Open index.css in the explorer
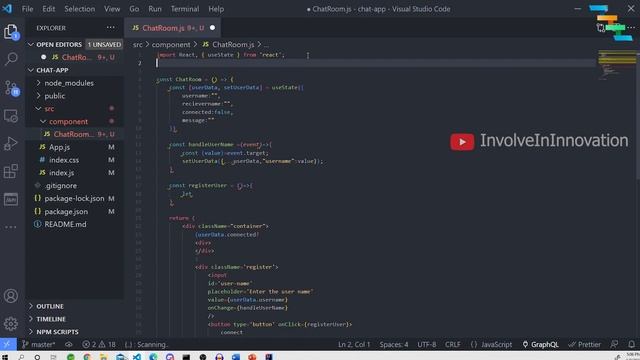 pos(64,160)
